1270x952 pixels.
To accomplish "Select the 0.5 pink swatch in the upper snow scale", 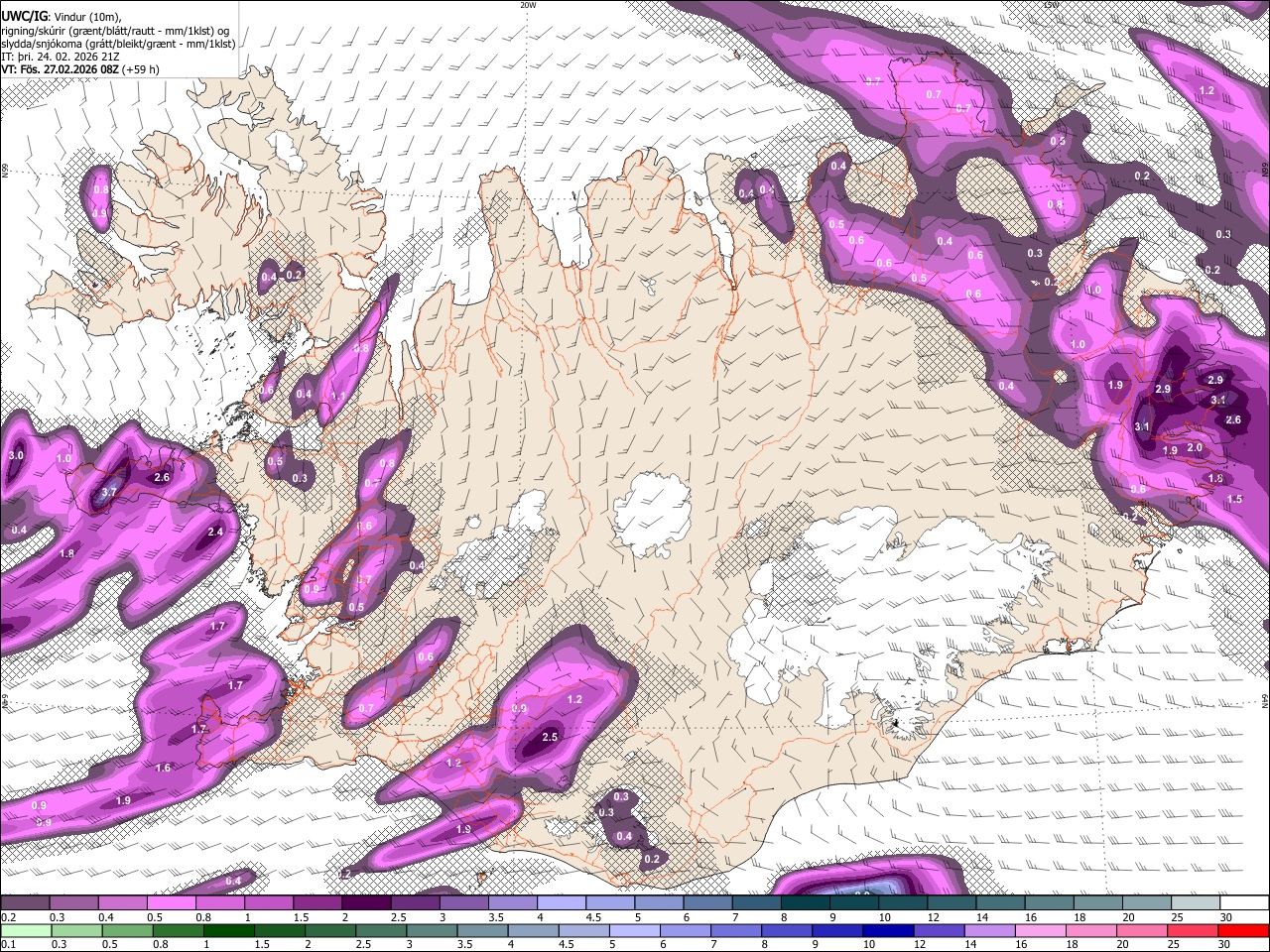I will pyautogui.click(x=171, y=903).
